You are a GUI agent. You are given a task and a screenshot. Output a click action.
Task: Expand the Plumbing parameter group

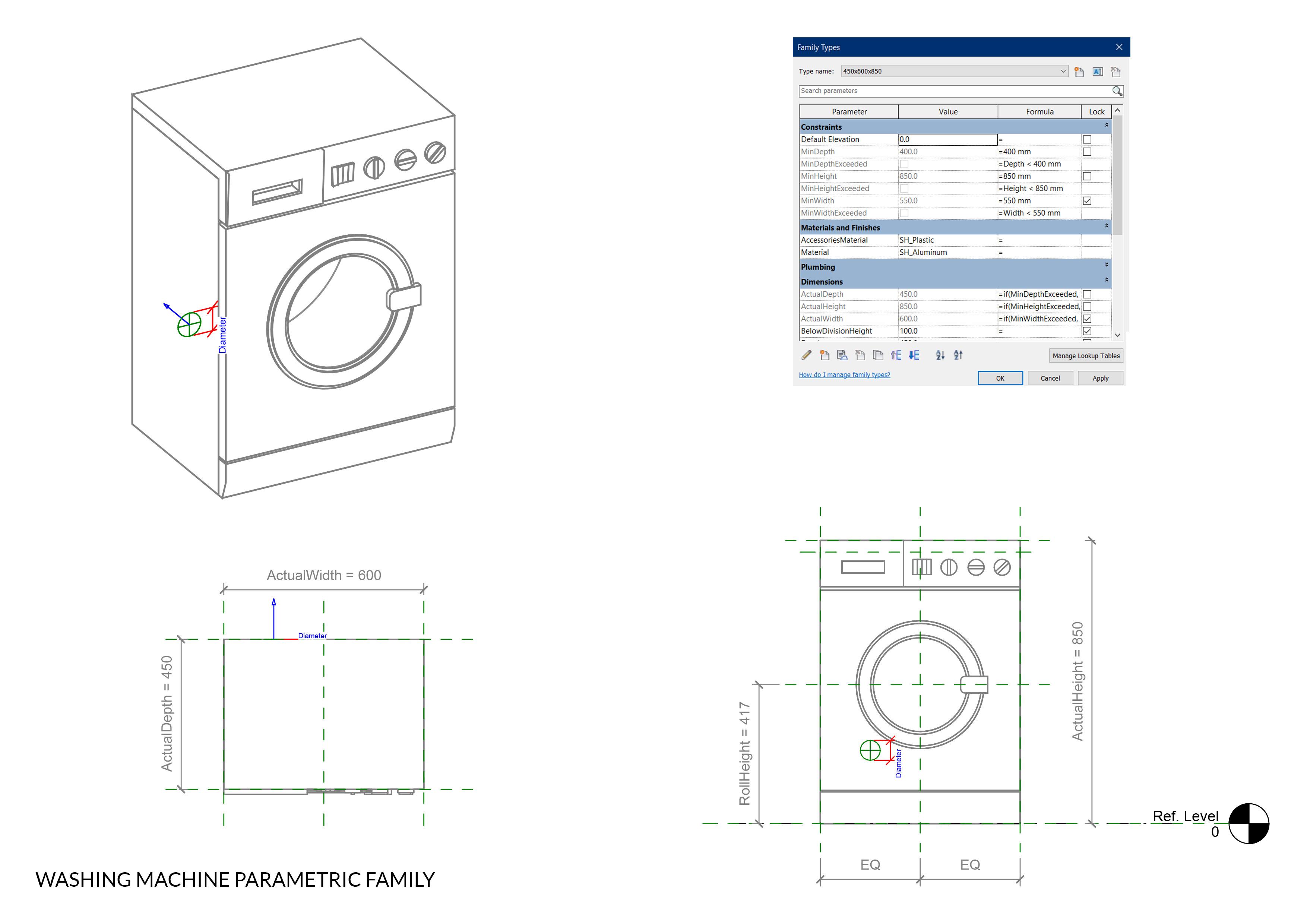(1106, 265)
